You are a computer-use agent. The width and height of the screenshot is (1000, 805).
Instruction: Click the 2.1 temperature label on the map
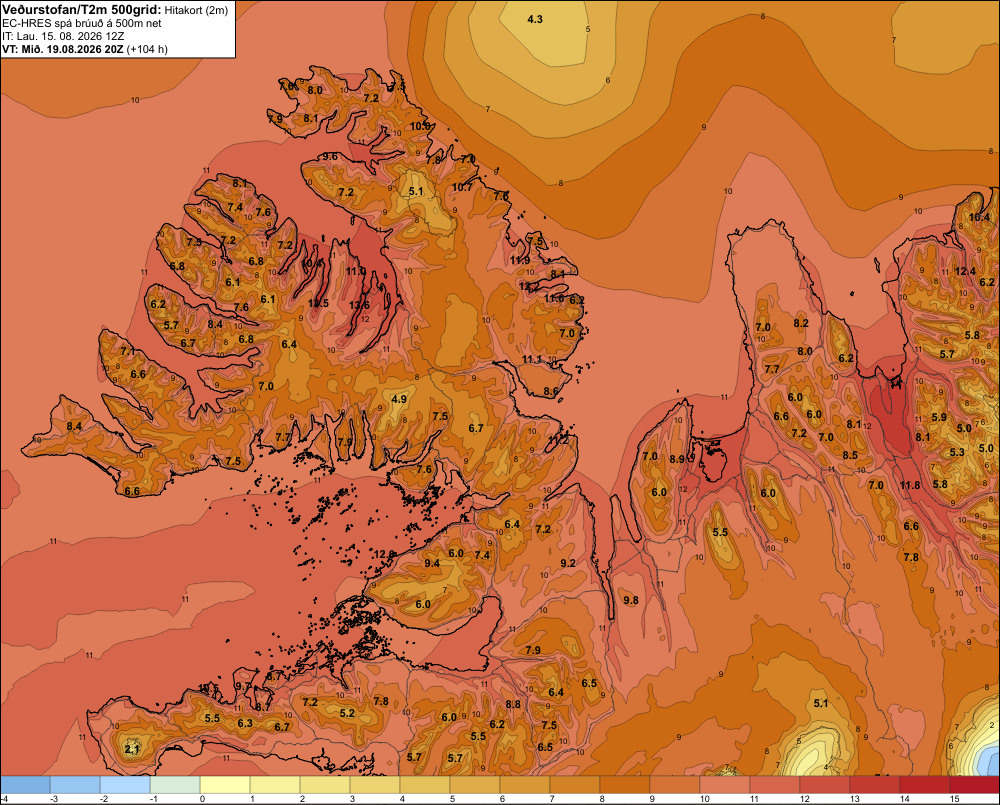point(132,749)
